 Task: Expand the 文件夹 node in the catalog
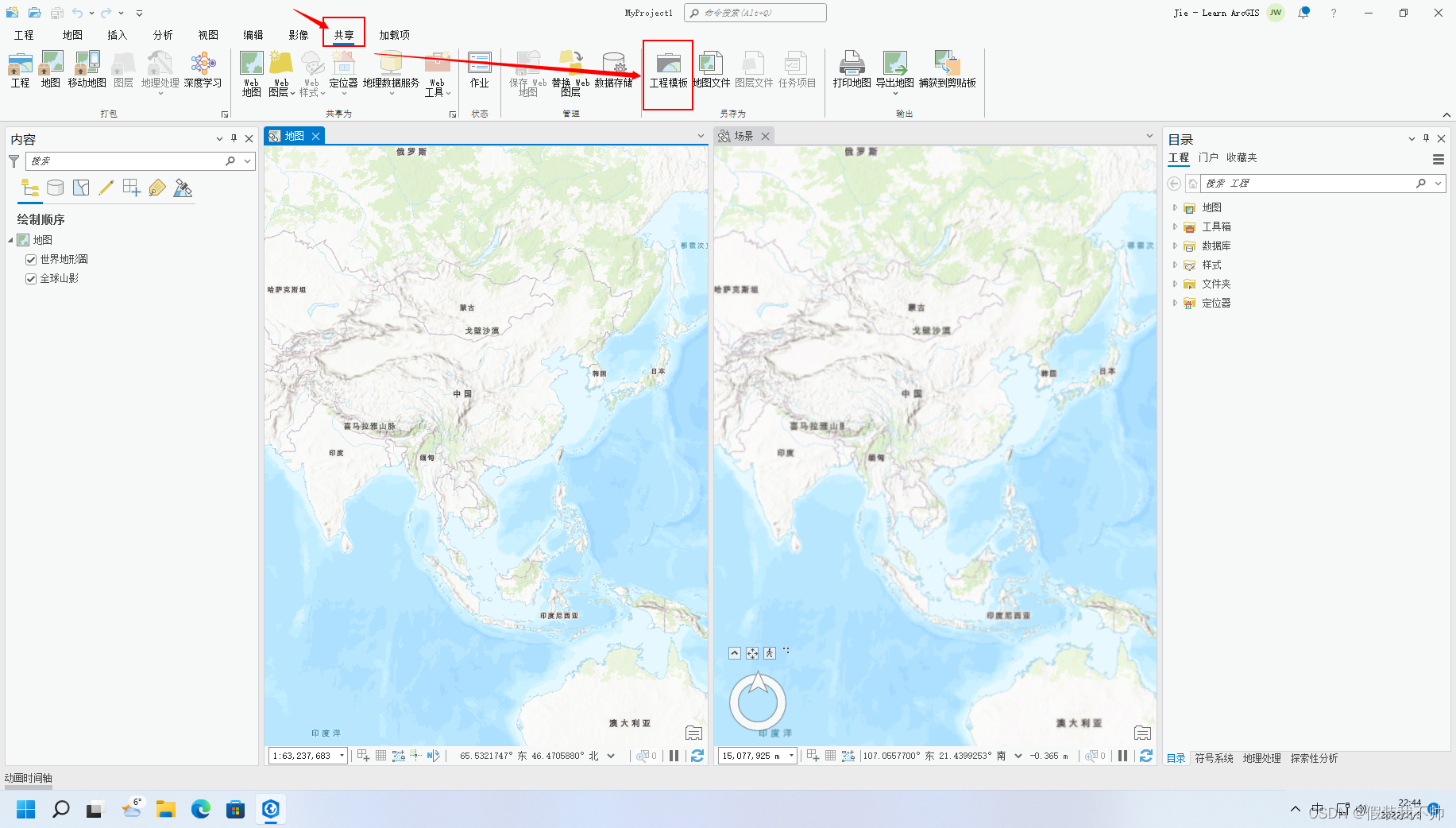[1176, 284]
